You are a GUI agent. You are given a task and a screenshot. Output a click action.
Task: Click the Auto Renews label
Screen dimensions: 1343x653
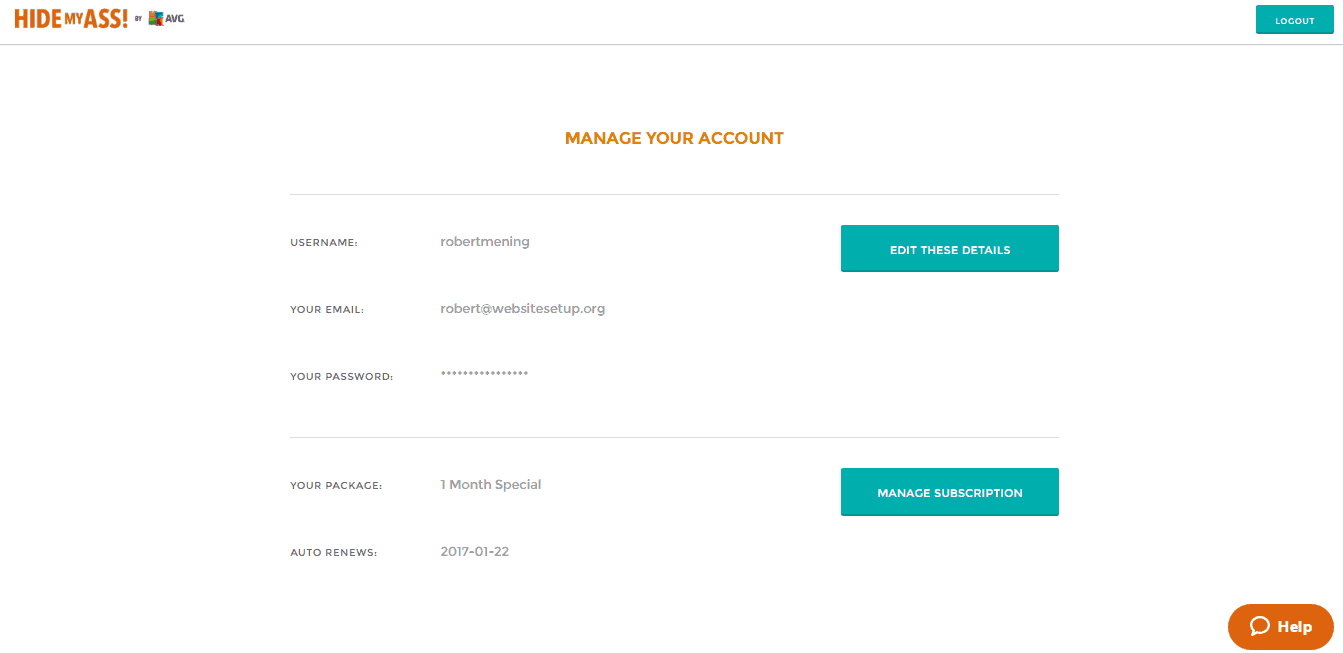click(x=334, y=553)
